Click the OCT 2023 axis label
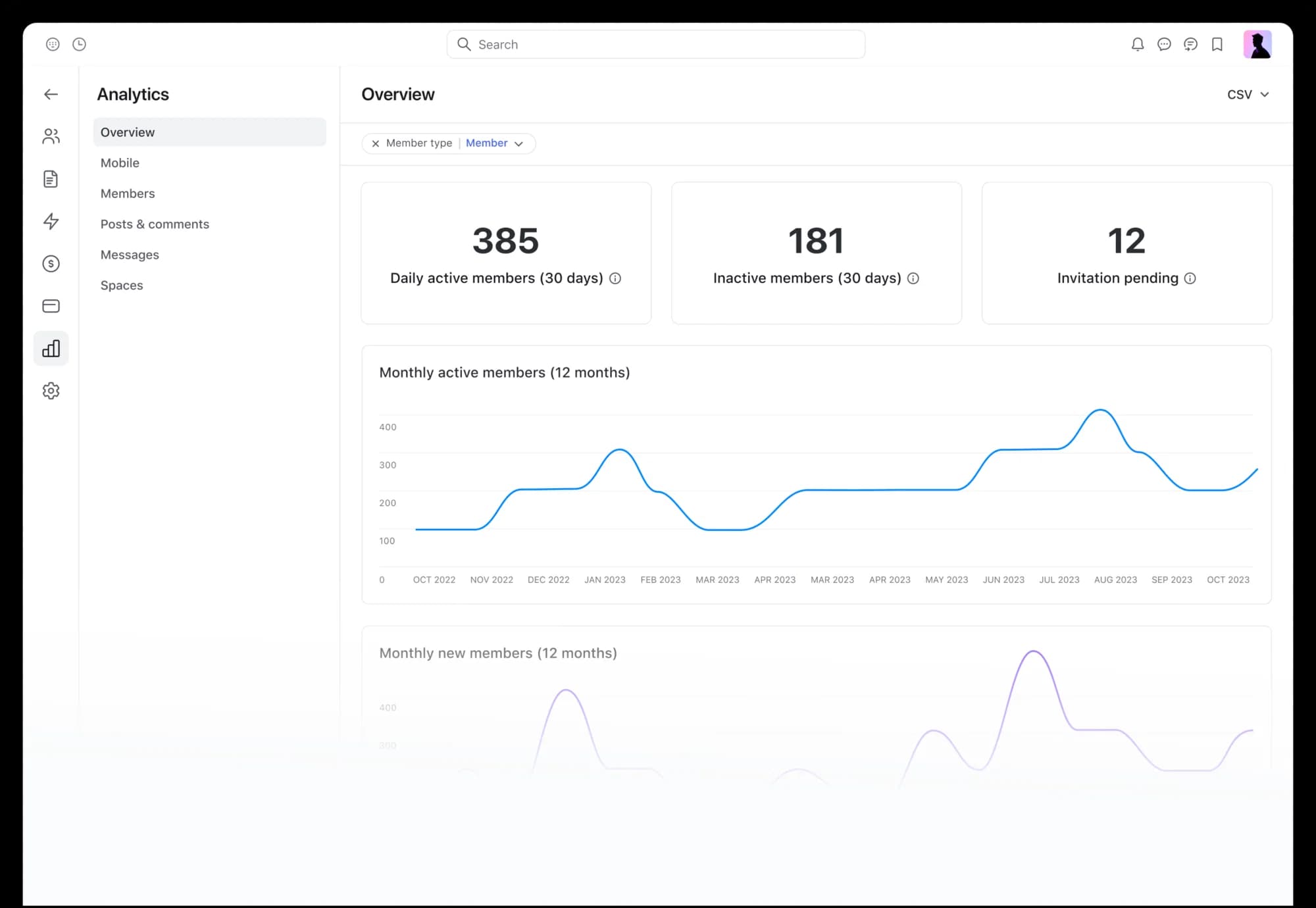 point(1228,580)
